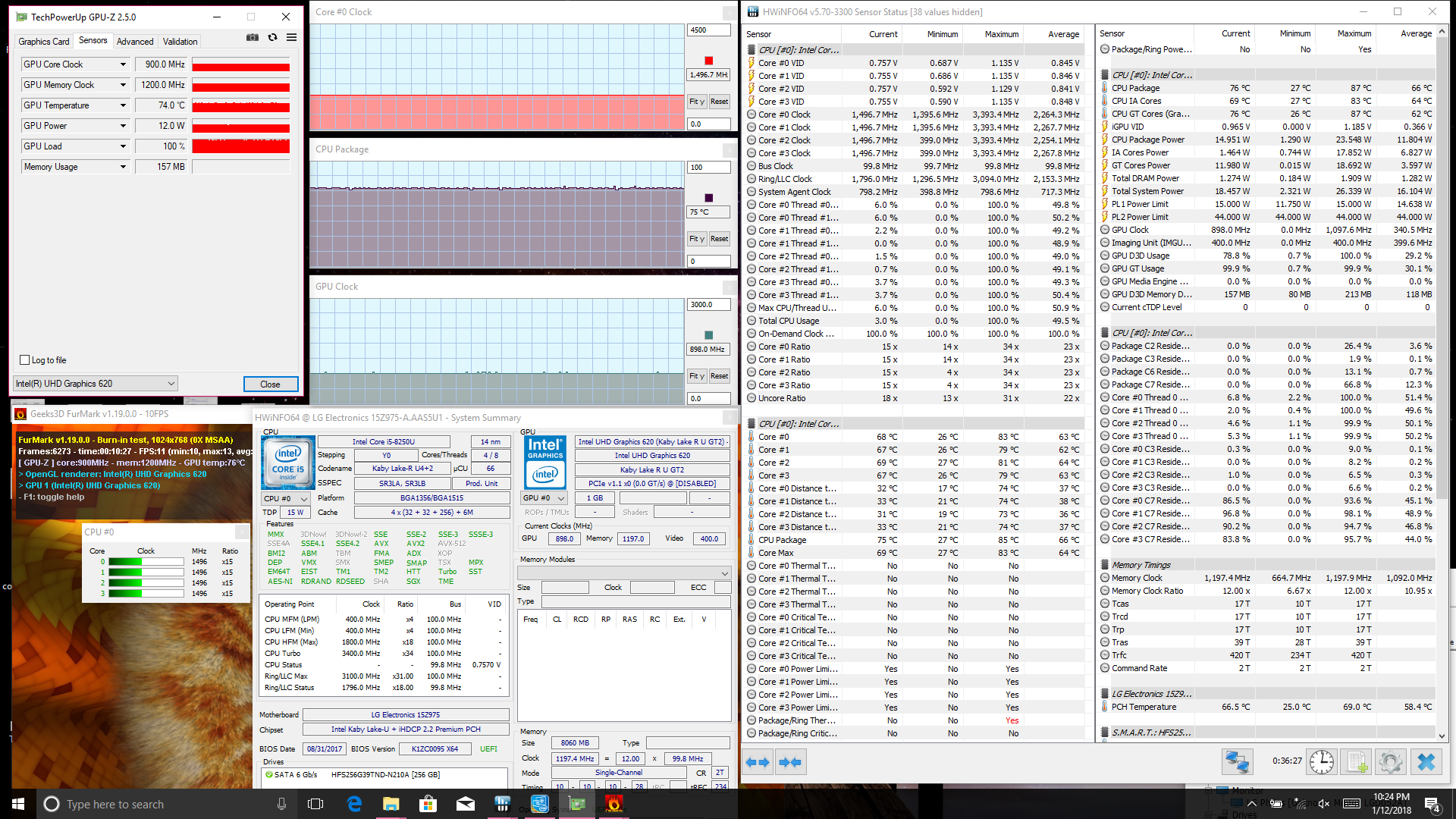The width and height of the screenshot is (1456, 819).
Task: Start logging with the HWiNFO log file icon
Action: pos(1357,761)
